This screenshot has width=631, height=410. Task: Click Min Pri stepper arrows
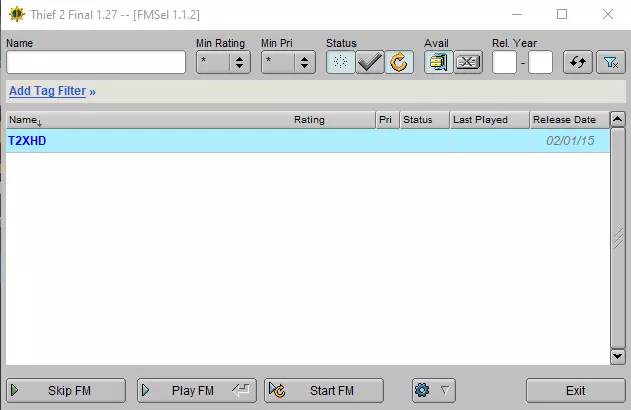[304, 62]
